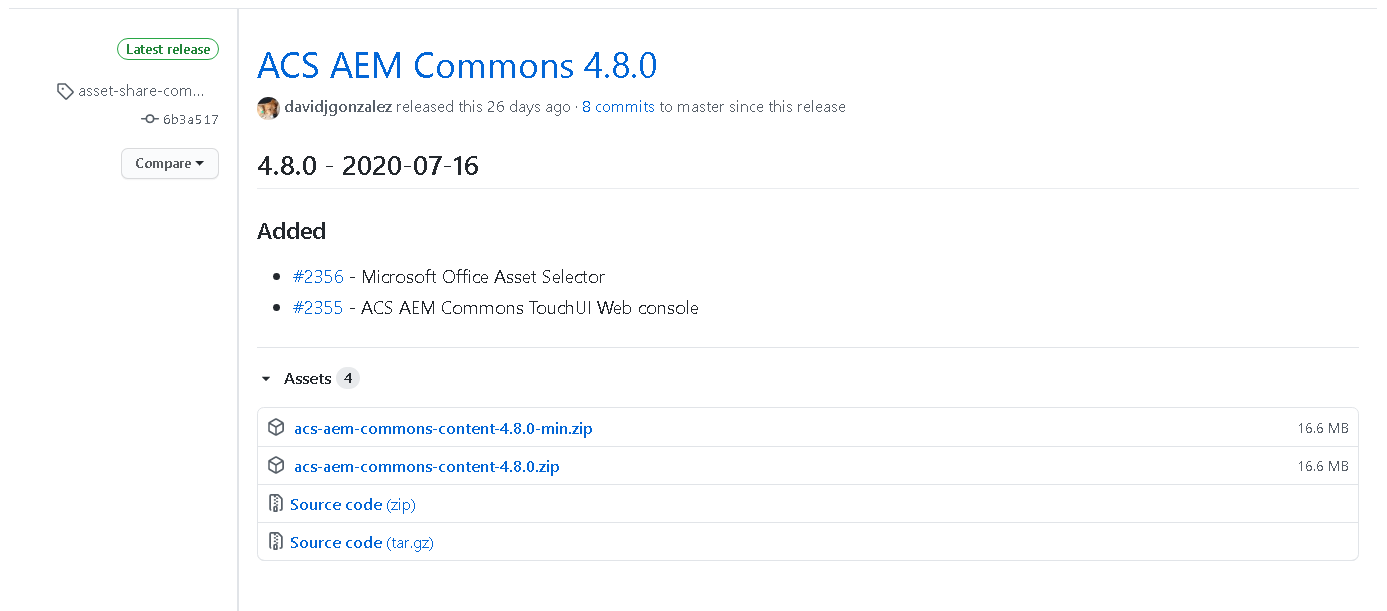Click the package icon beside acs-aem-commons-content-4.8.0.zip

pos(276,465)
